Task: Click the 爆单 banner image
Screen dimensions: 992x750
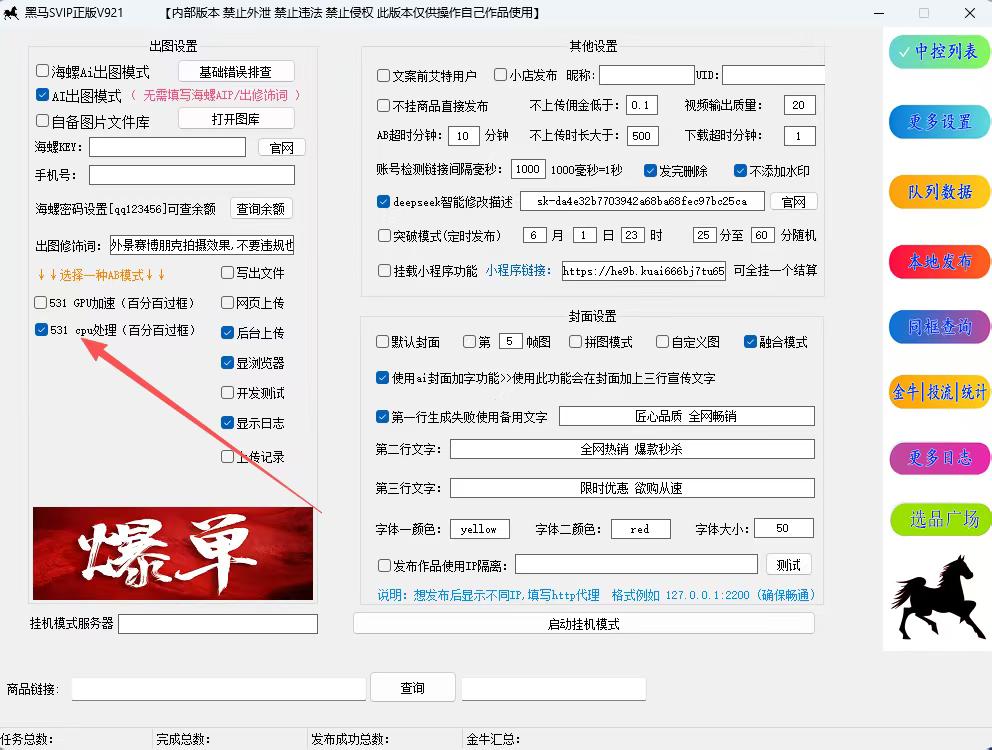Action: pos(173,553)
